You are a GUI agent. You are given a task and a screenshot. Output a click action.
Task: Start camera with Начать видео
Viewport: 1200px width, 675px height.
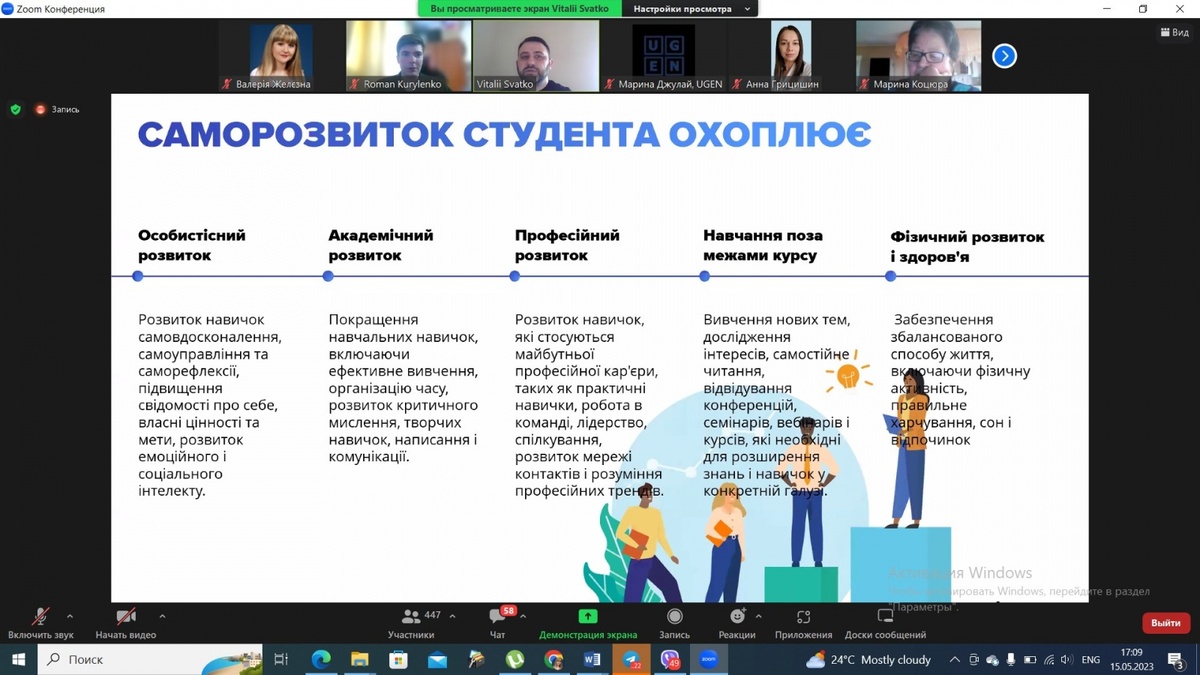[126, 623]
